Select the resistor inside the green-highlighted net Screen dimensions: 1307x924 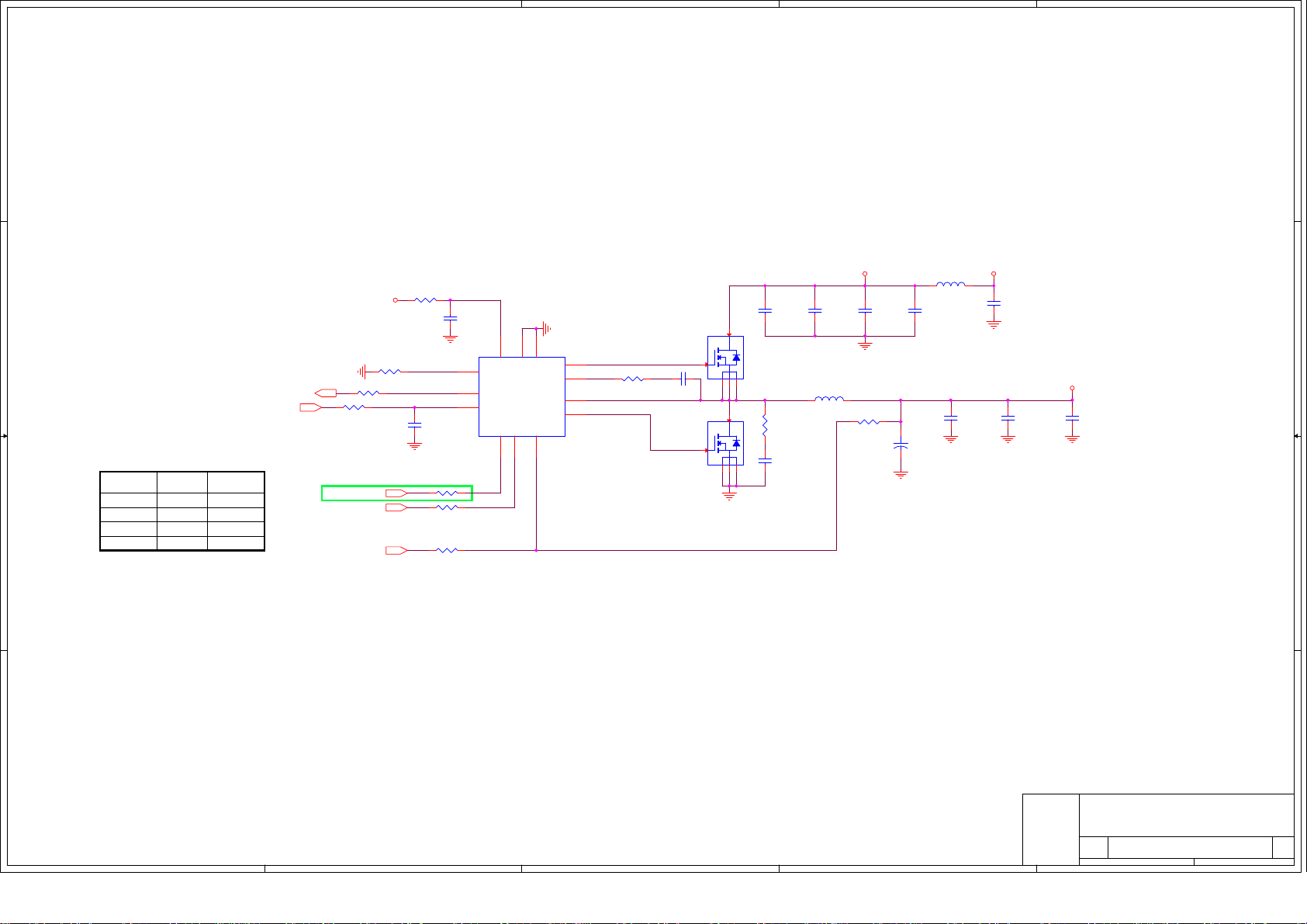tap(448, 493)
